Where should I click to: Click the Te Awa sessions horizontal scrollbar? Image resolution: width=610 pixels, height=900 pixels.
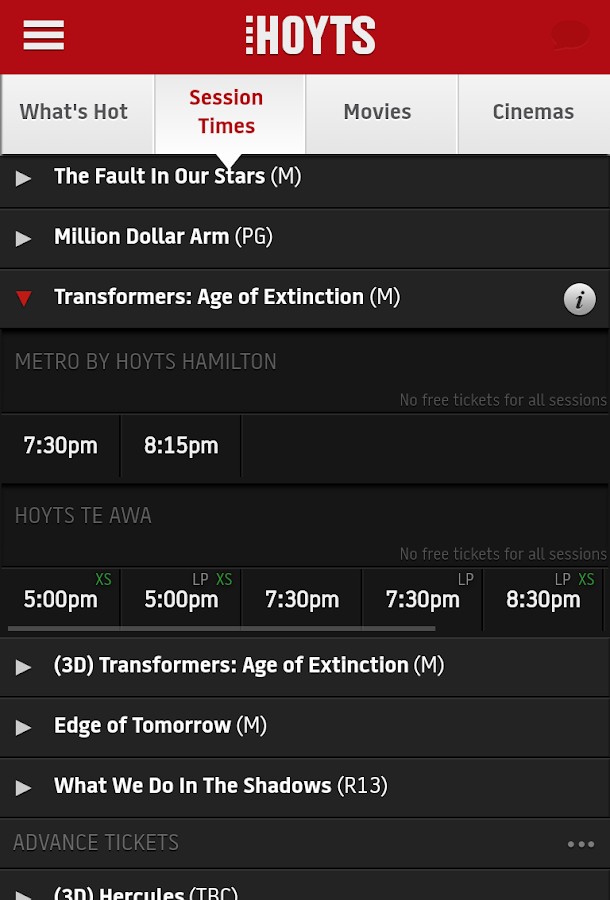pos(221,629)
